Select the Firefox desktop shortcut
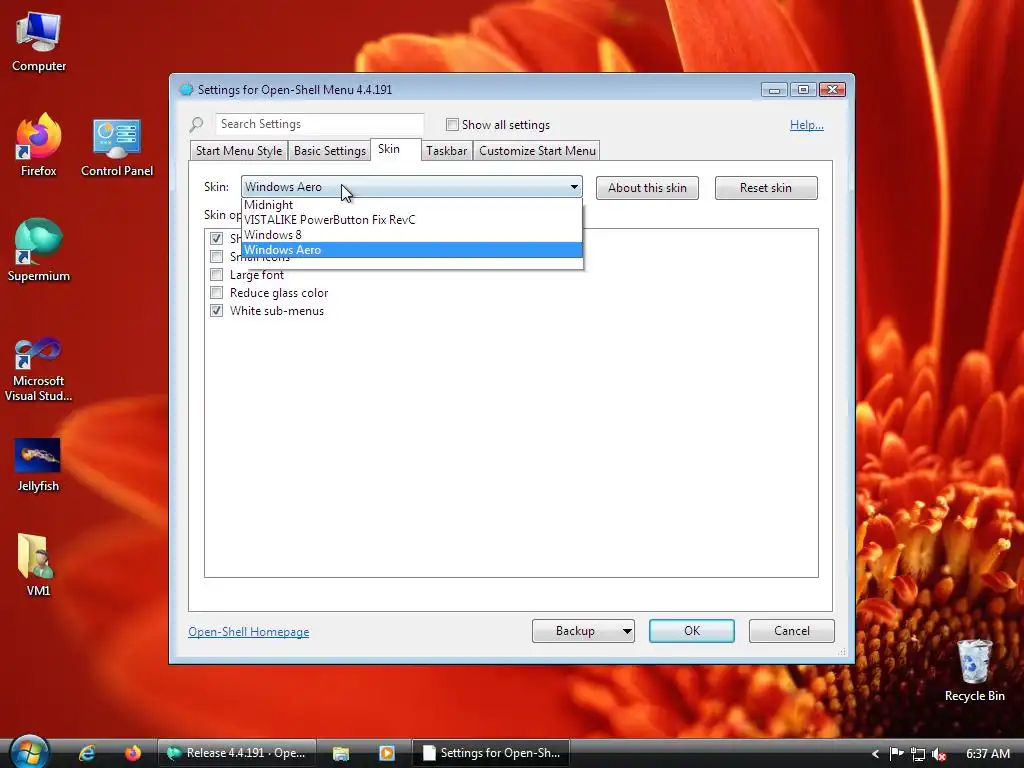 click(x=39, y=145)
